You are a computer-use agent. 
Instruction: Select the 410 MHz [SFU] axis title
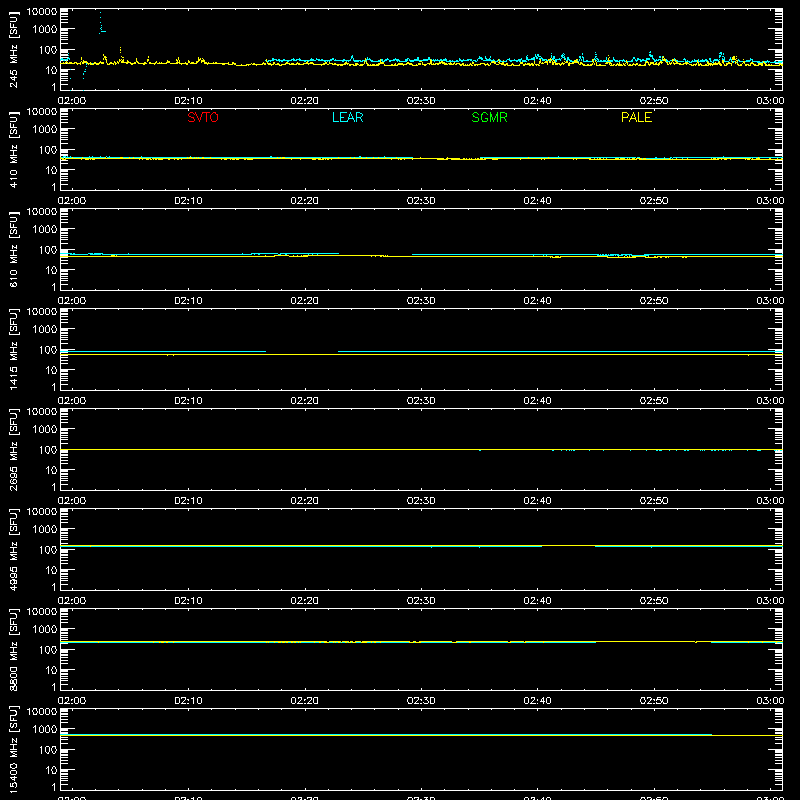(13, 149)
